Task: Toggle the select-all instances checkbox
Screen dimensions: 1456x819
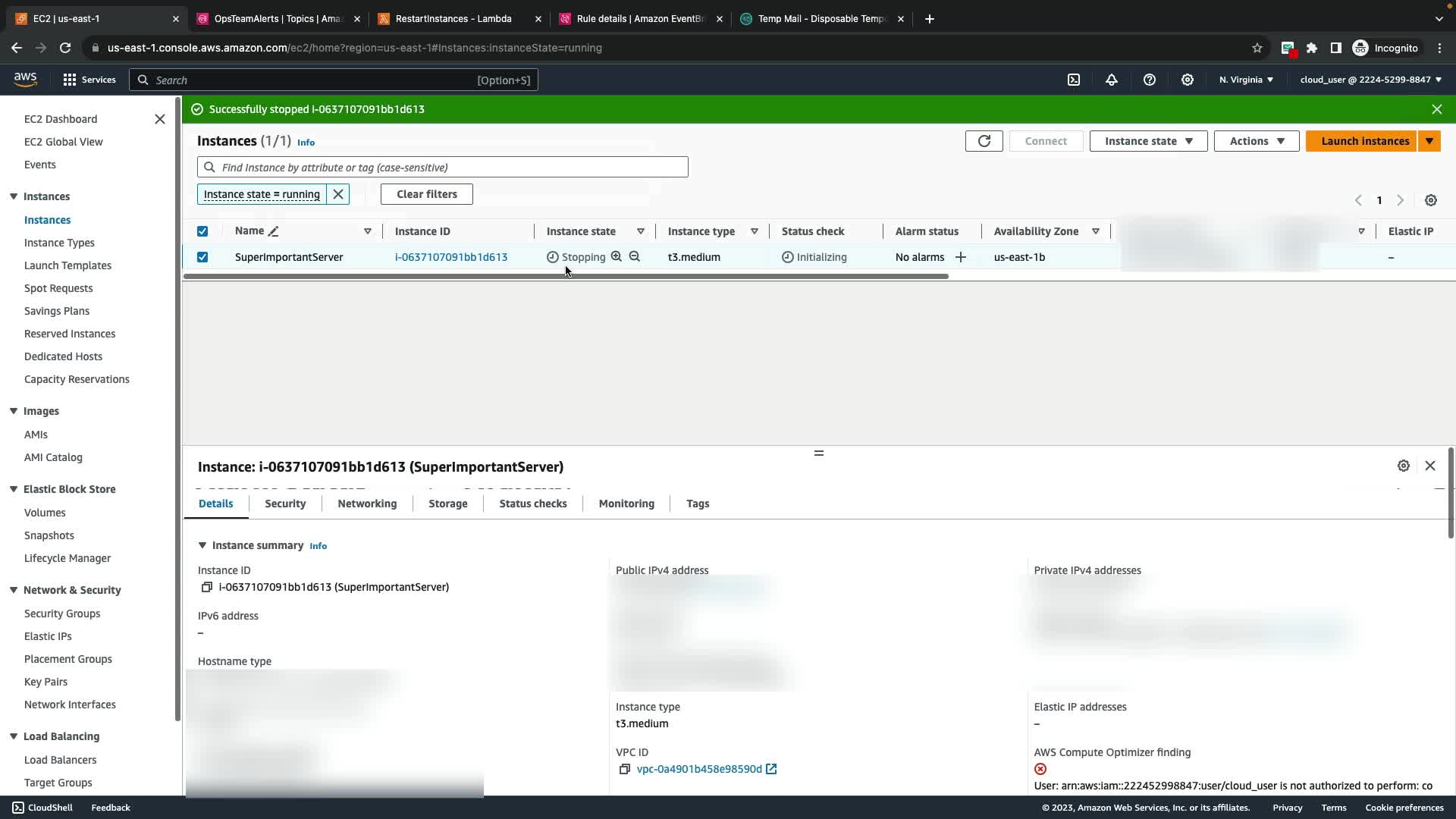Action: tap(202, 231)
